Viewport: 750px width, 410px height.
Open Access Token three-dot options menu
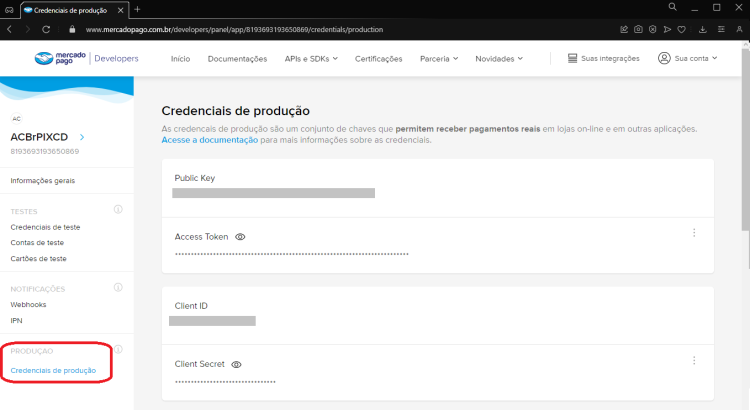694,233
